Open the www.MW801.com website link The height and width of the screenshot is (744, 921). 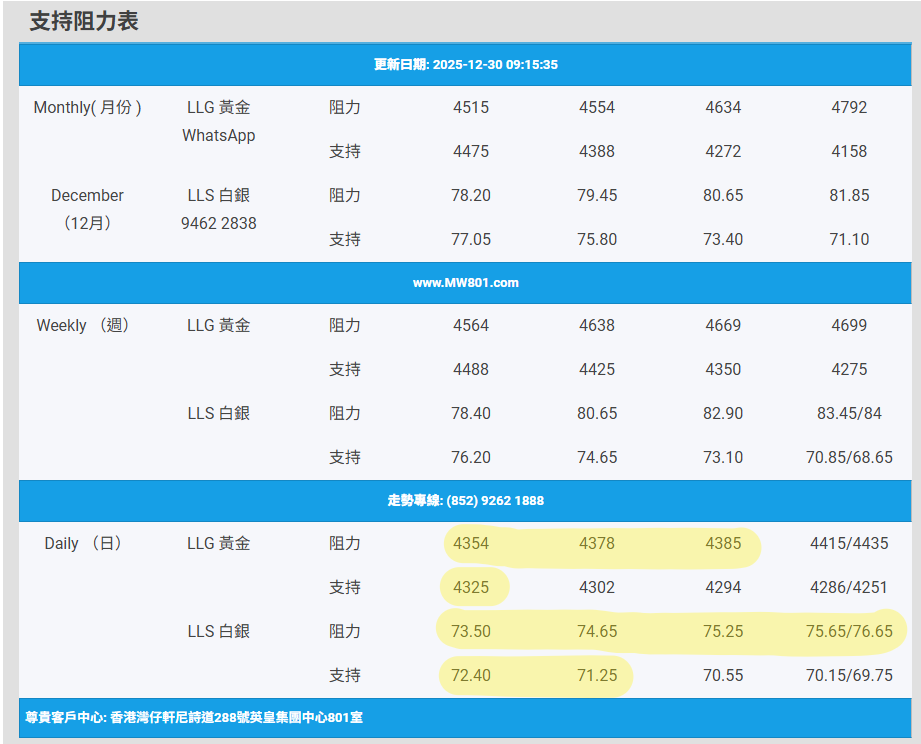[465, 283]
